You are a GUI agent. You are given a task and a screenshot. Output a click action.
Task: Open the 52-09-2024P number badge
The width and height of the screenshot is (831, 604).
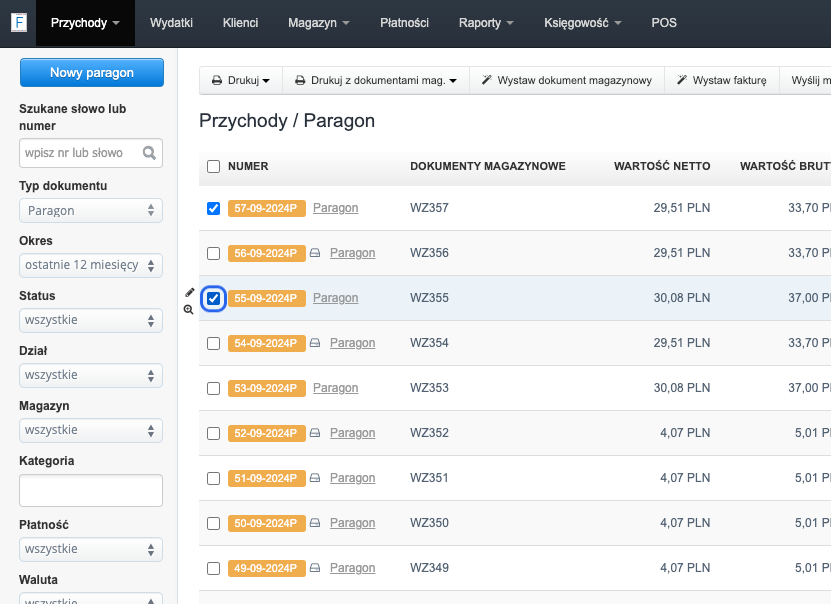267,433
